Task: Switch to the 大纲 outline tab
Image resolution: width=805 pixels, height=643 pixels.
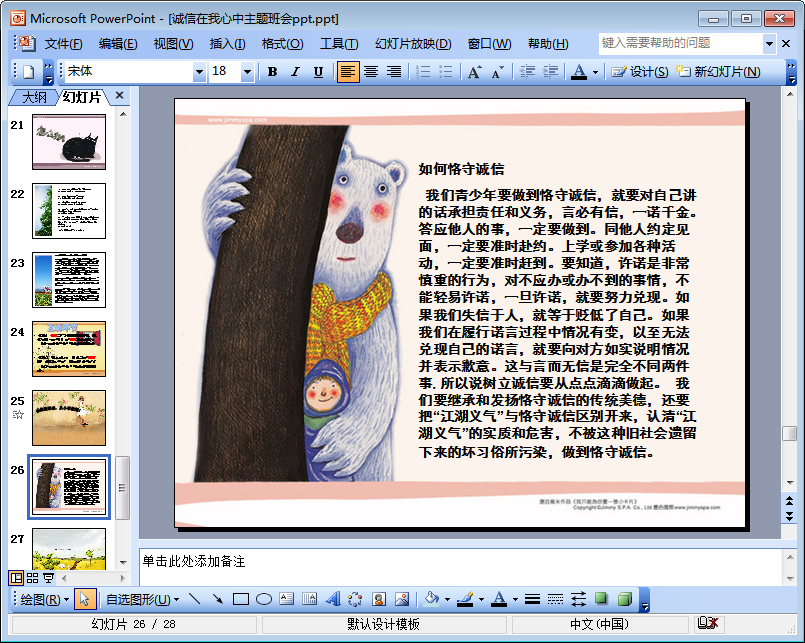Action: point(34,97)
